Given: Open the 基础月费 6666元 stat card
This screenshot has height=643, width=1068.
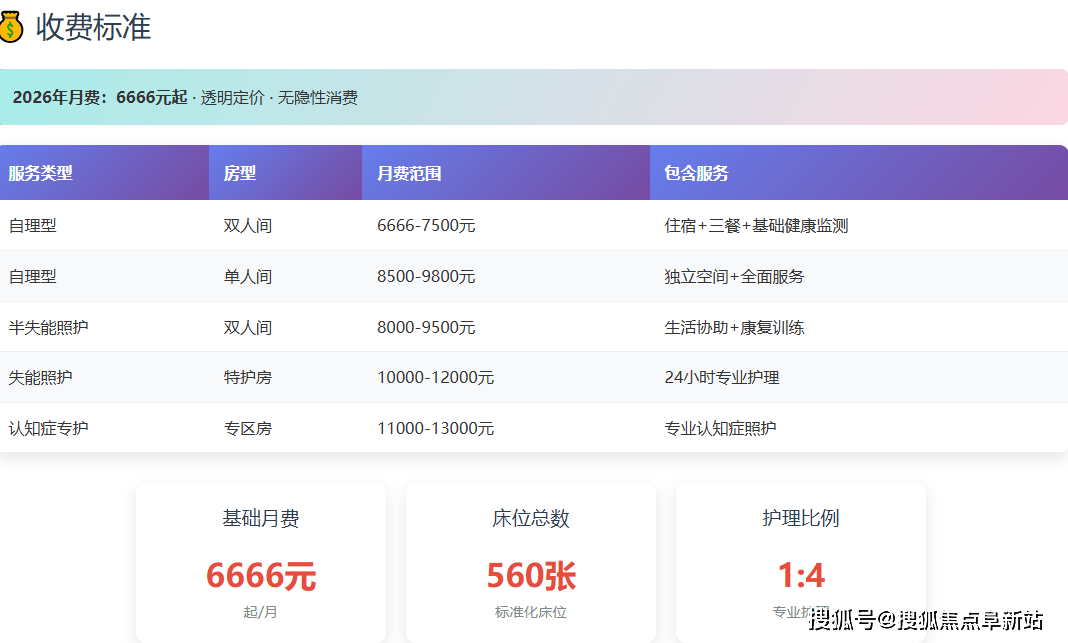Looking at the screenshot, I should 261,562.
